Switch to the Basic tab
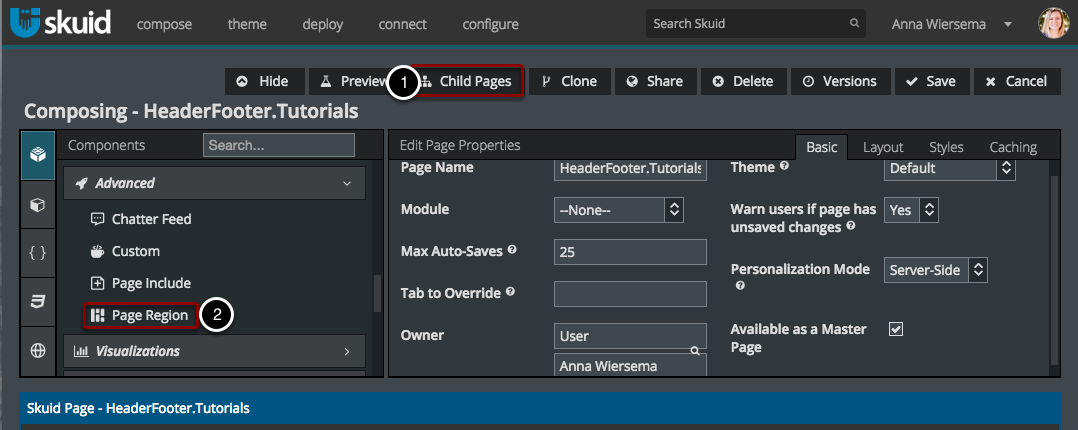Viewport: 1078px width, 430px height. click(822, 147)
